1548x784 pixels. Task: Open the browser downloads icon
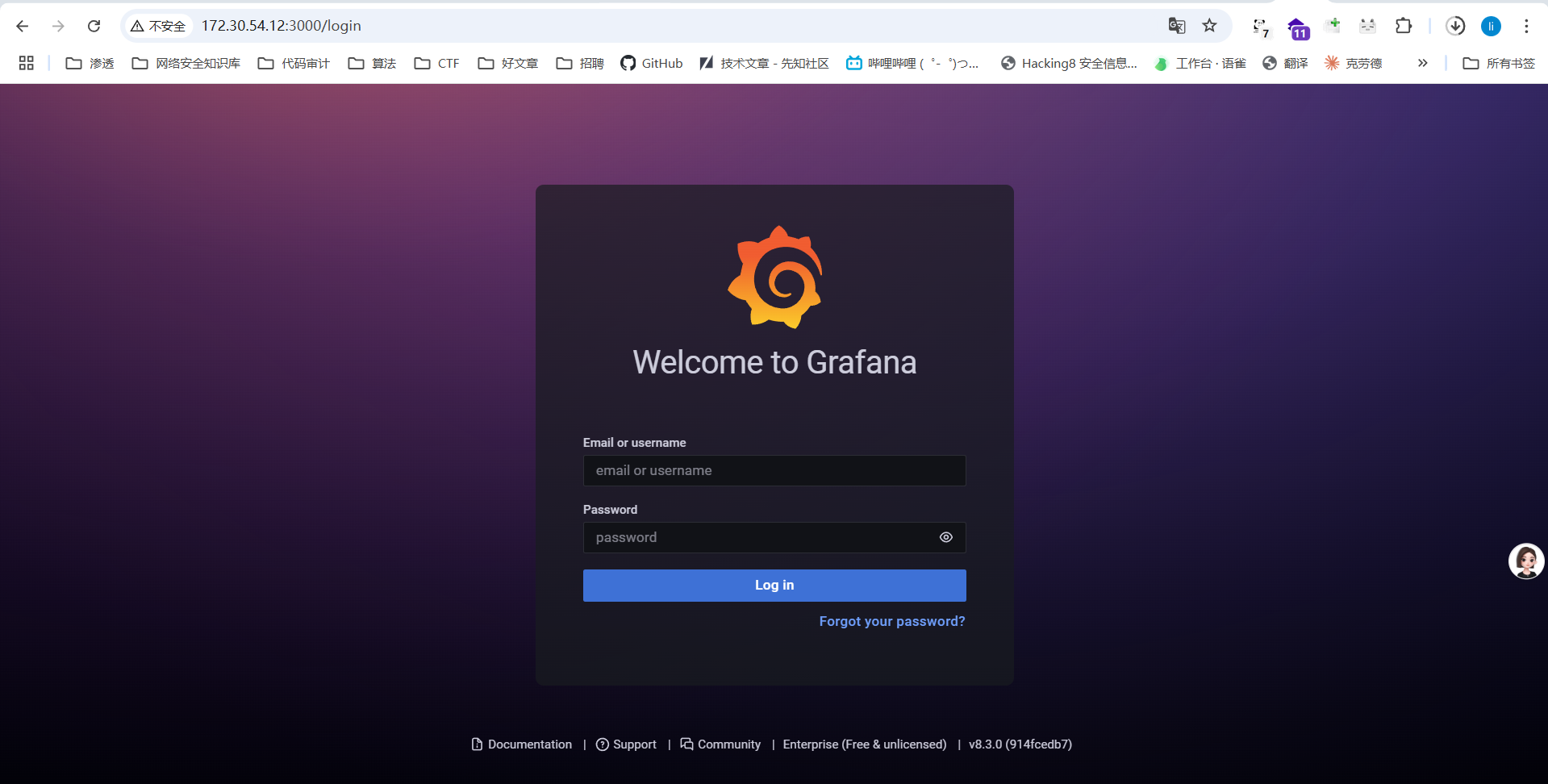[x=1454, y=26]
